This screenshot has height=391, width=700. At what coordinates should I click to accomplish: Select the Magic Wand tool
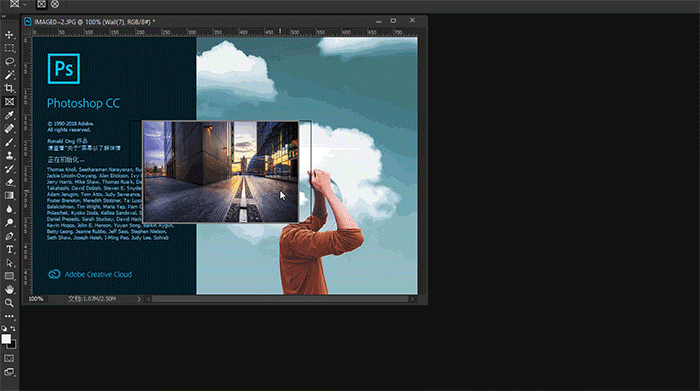point(9,75)
